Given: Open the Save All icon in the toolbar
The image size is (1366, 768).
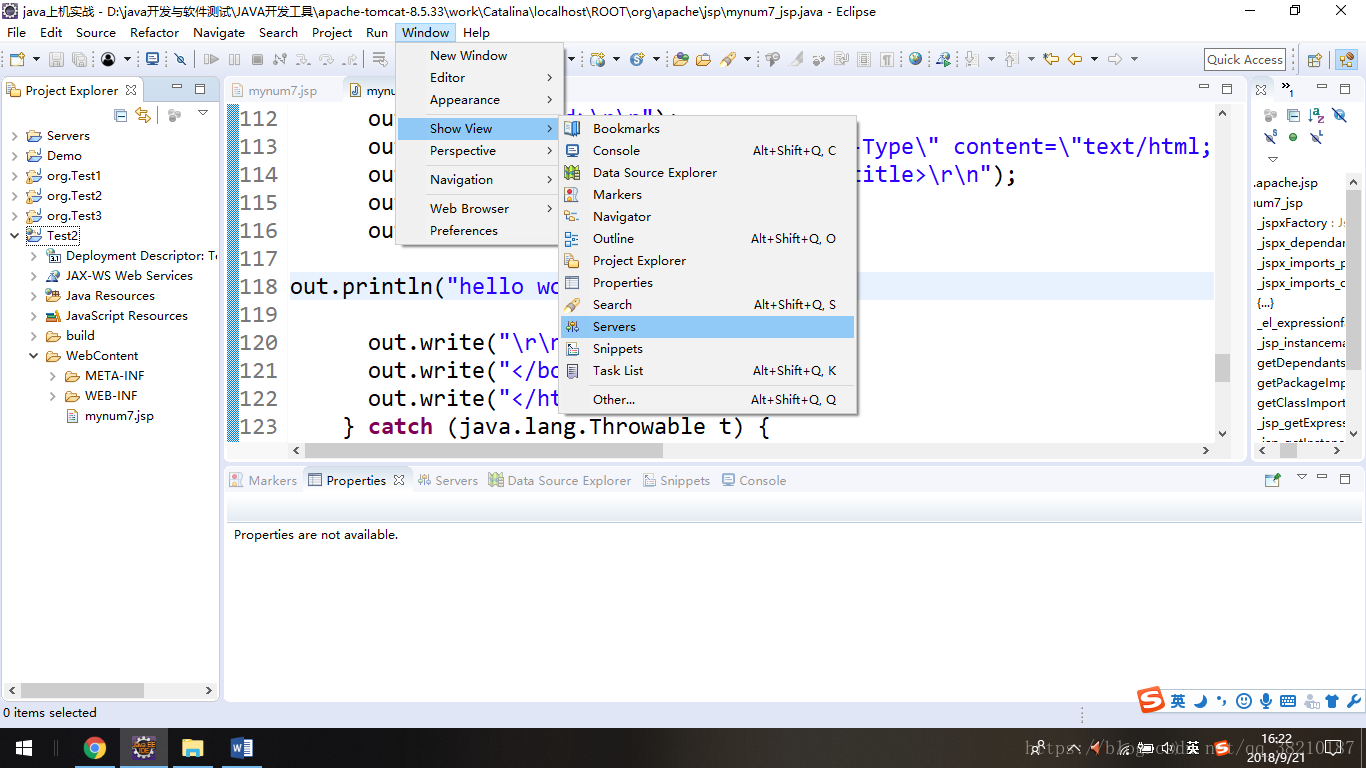Looking at the screenshot, I should 81,59.
